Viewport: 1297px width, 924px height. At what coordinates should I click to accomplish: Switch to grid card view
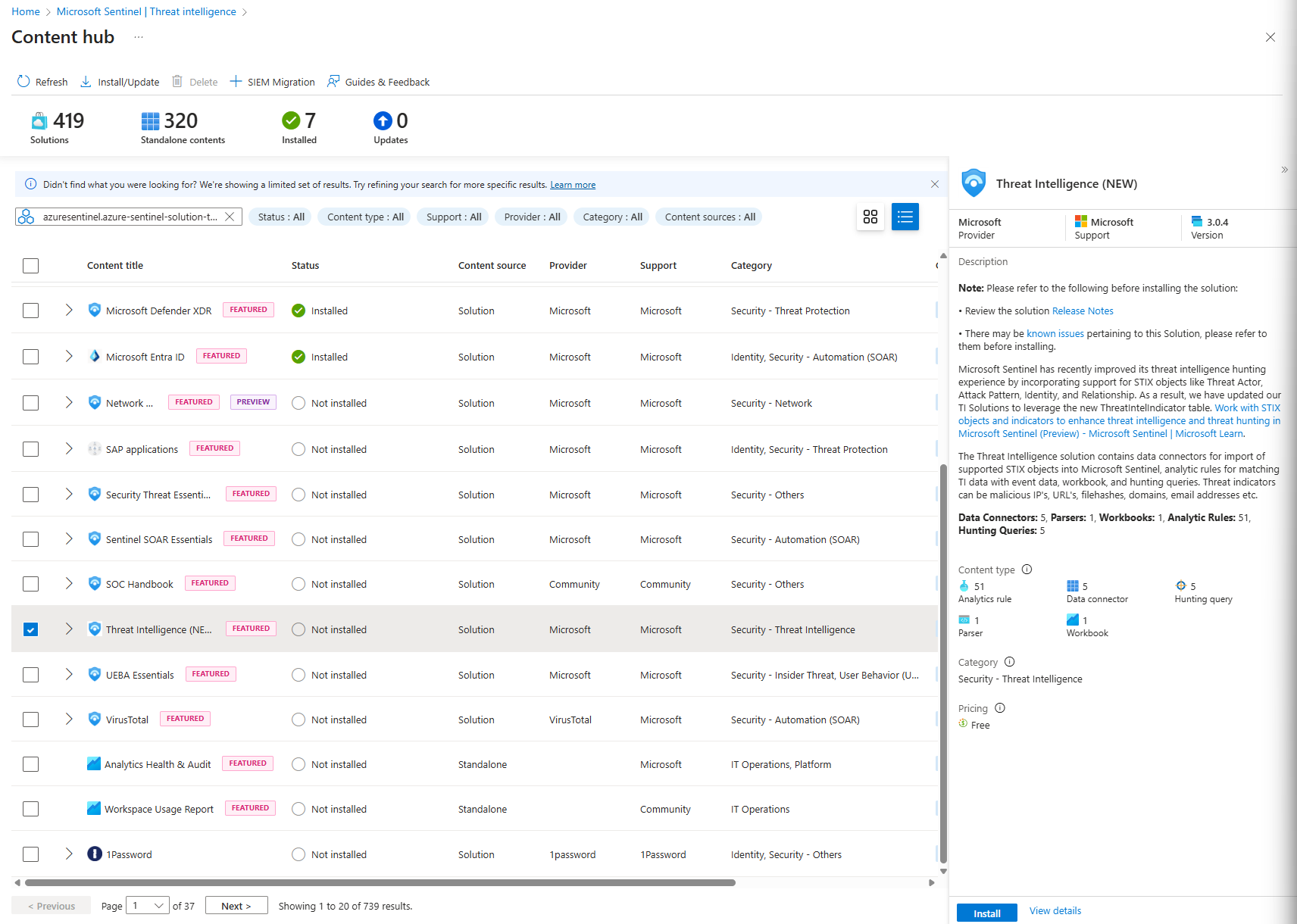(x=870, y=217)
